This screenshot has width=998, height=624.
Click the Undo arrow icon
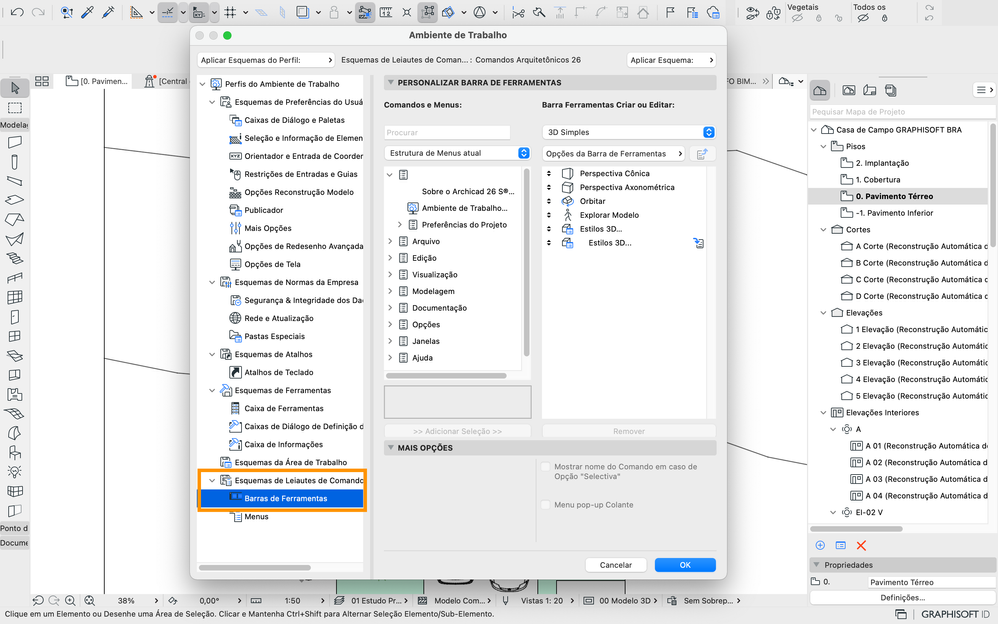click(x=17, y=12)
